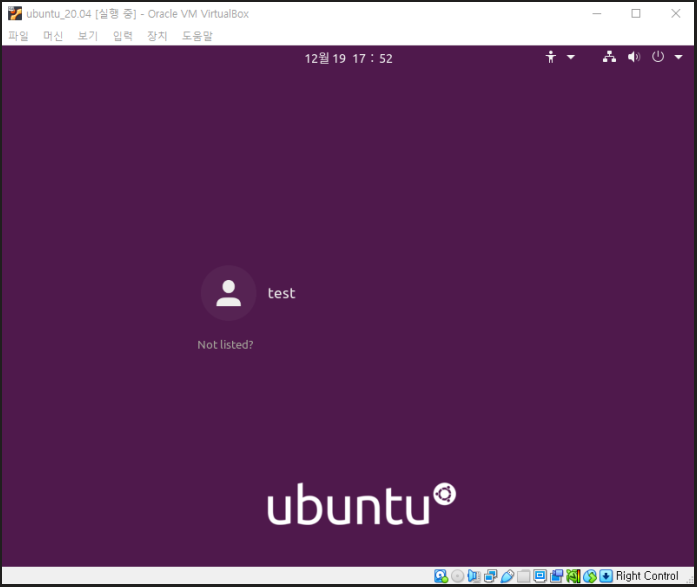Click the power icon in the Ubuntu top bar

coord(658,57)
